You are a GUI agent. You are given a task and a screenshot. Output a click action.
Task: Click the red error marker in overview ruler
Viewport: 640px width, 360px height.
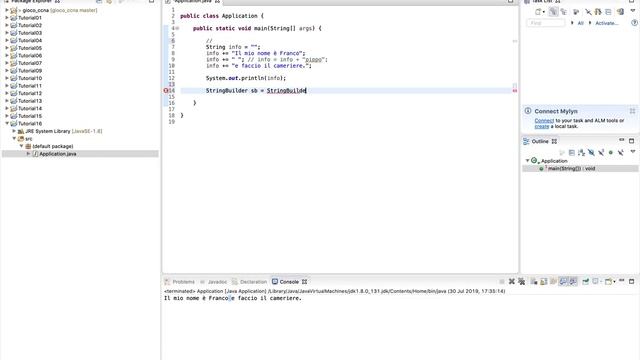tap(515, 91)
